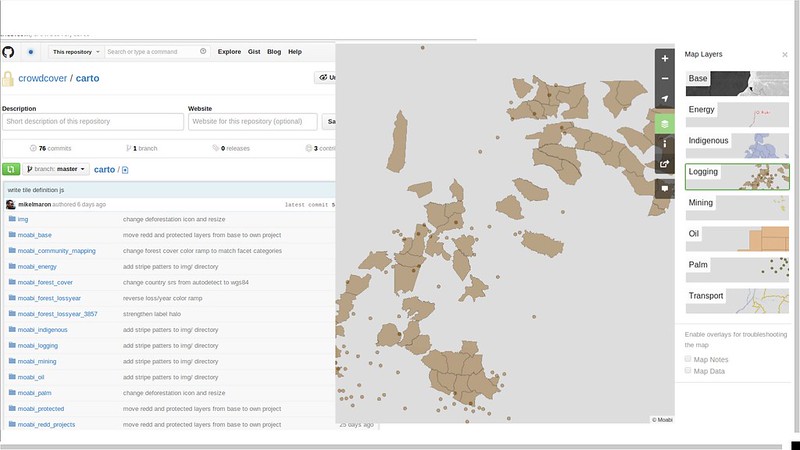Image resolution: width=800 pixels, height=450 pixels.
Task: Close the Map Layers panel
Action: tap(785, 55)
